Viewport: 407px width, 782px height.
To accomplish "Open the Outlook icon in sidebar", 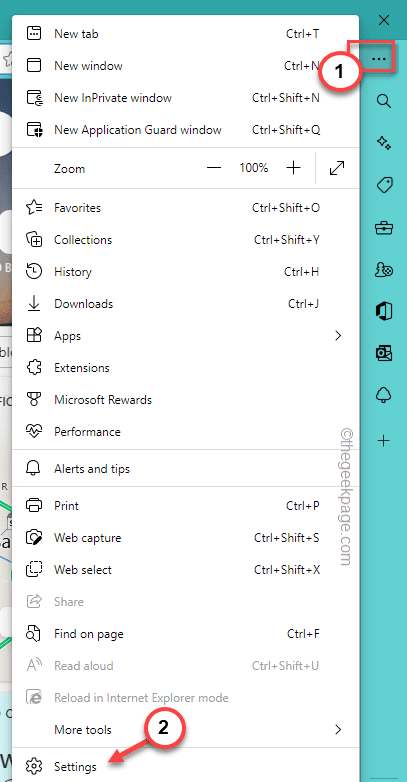I will (x=384, y=354).
